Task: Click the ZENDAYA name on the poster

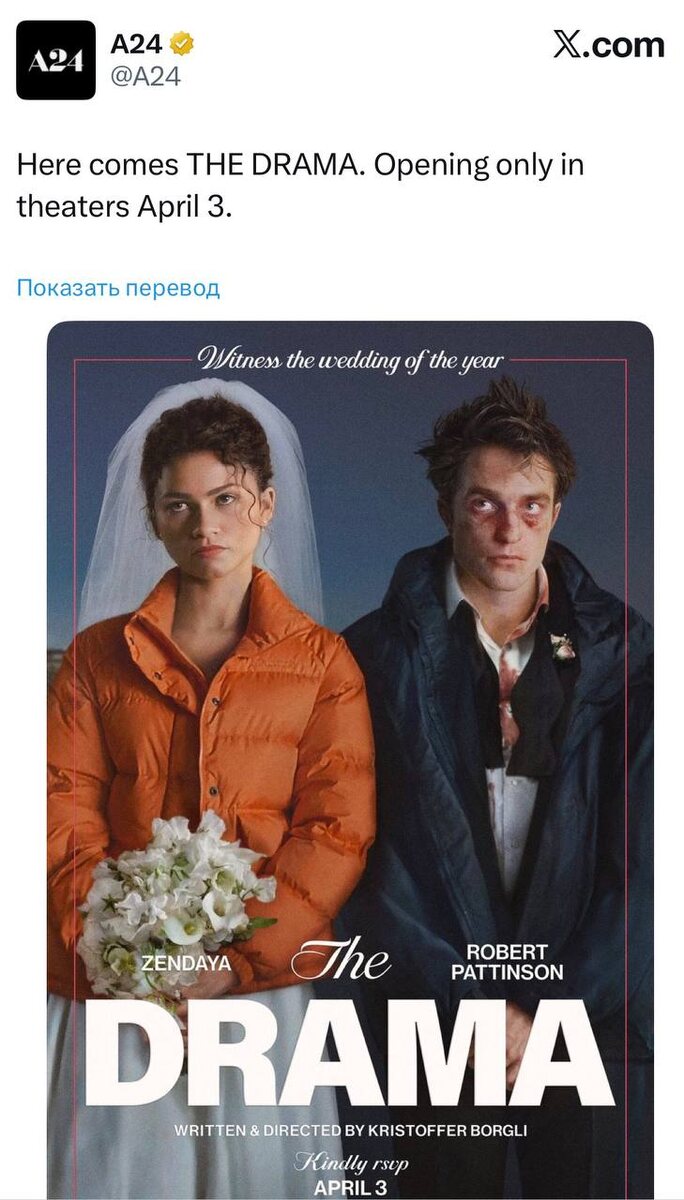Action: pyautogui.click(x=186, y=963)
